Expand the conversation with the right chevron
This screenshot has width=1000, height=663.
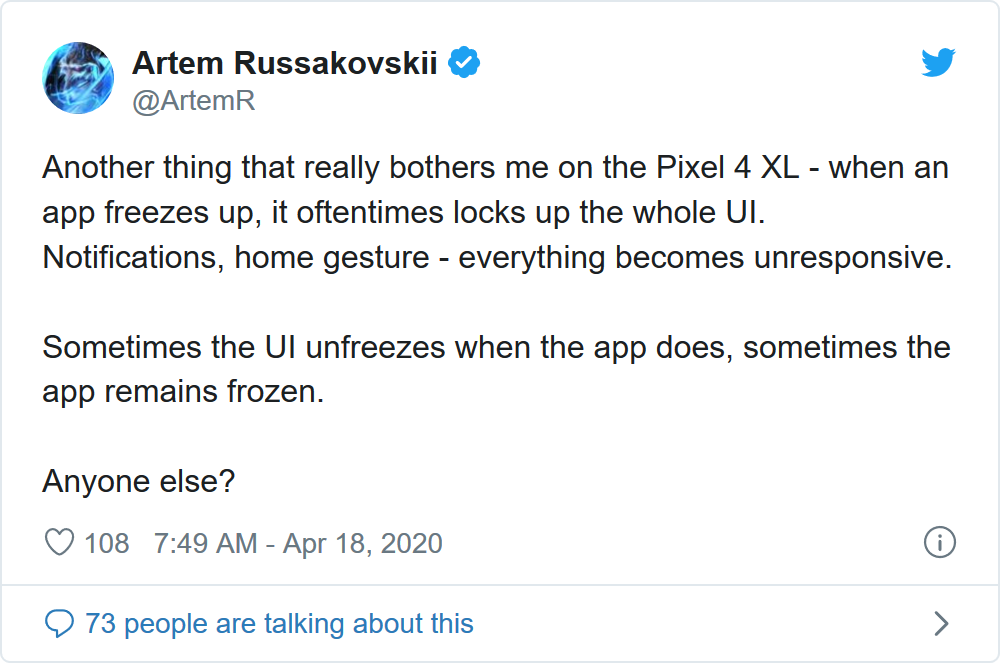pos(940,624)
